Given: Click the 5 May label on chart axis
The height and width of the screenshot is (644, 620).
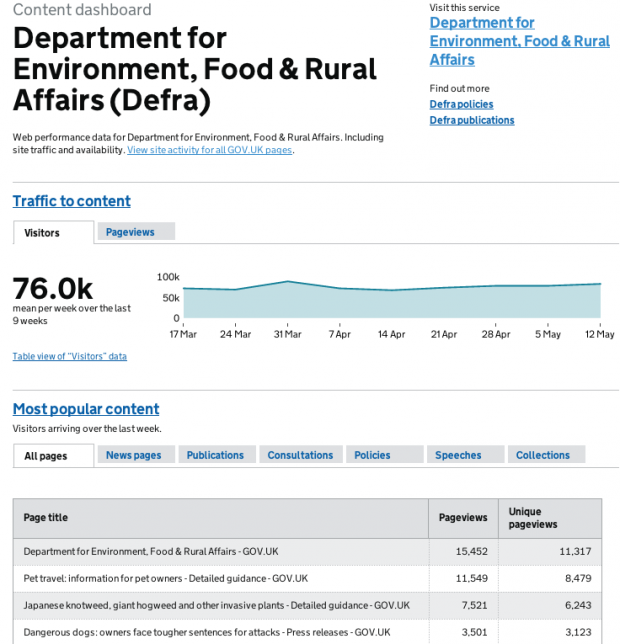Looking at the screenshot, I should [x=548, y=334].
